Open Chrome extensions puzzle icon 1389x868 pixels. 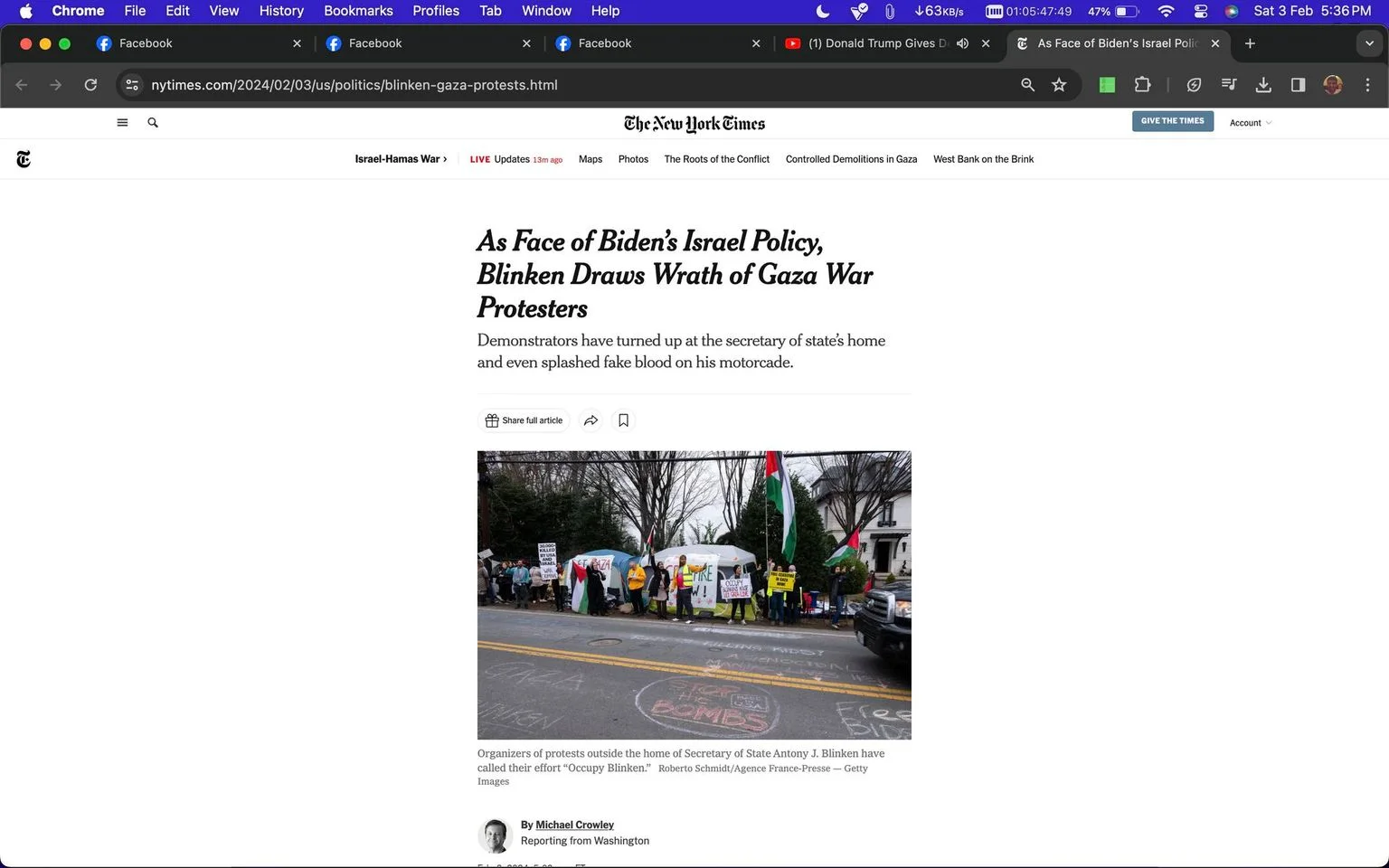tap(1142, 85)
